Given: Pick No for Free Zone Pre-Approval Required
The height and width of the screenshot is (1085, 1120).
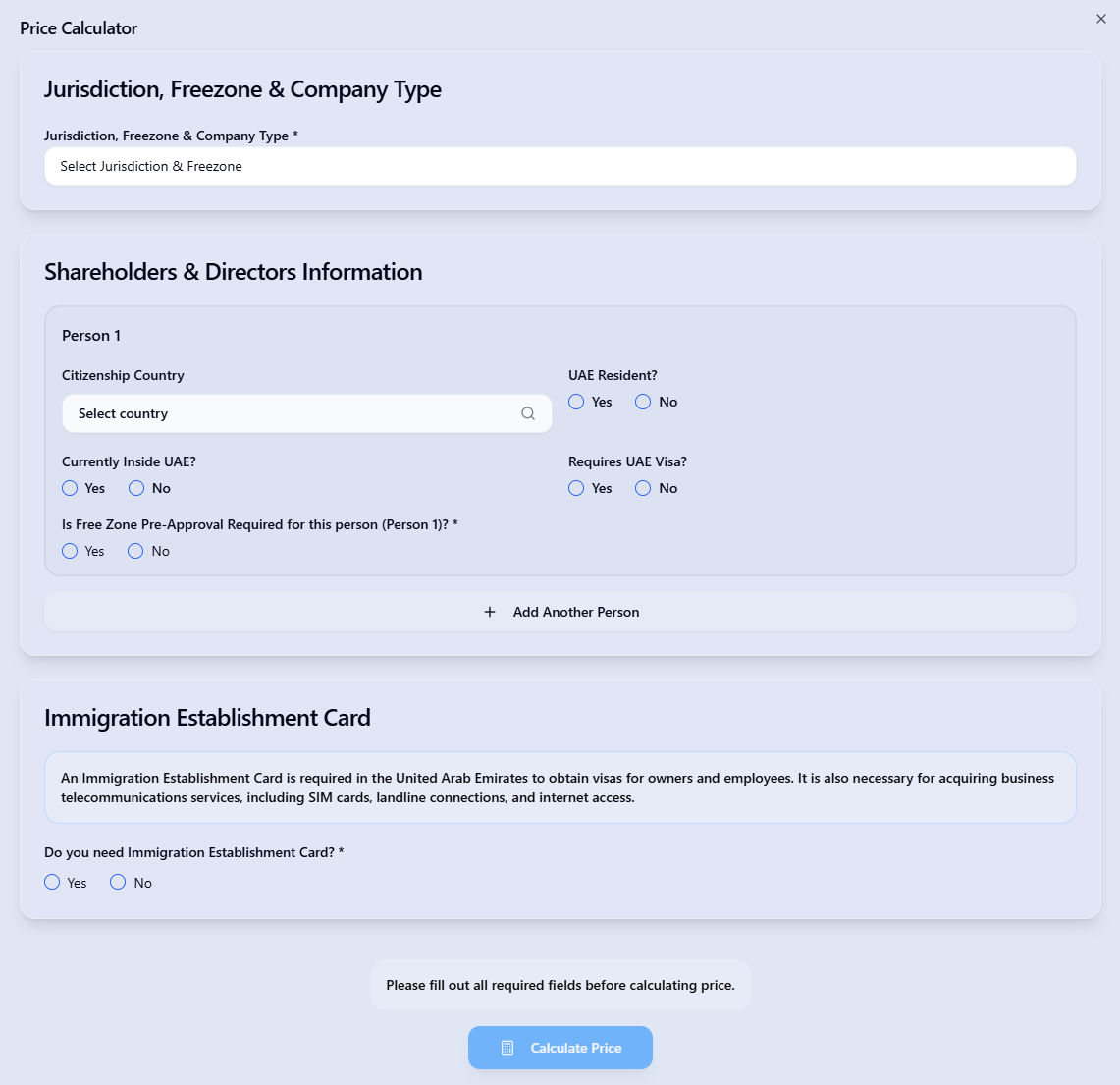Looking at the screenshot, I should (135, 551).
